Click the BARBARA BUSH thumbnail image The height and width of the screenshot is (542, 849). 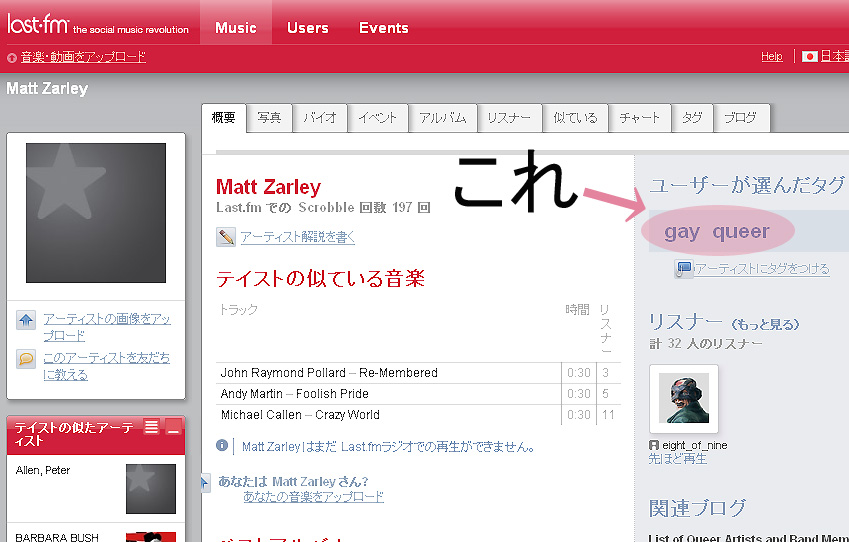click(x=151, y=537)
